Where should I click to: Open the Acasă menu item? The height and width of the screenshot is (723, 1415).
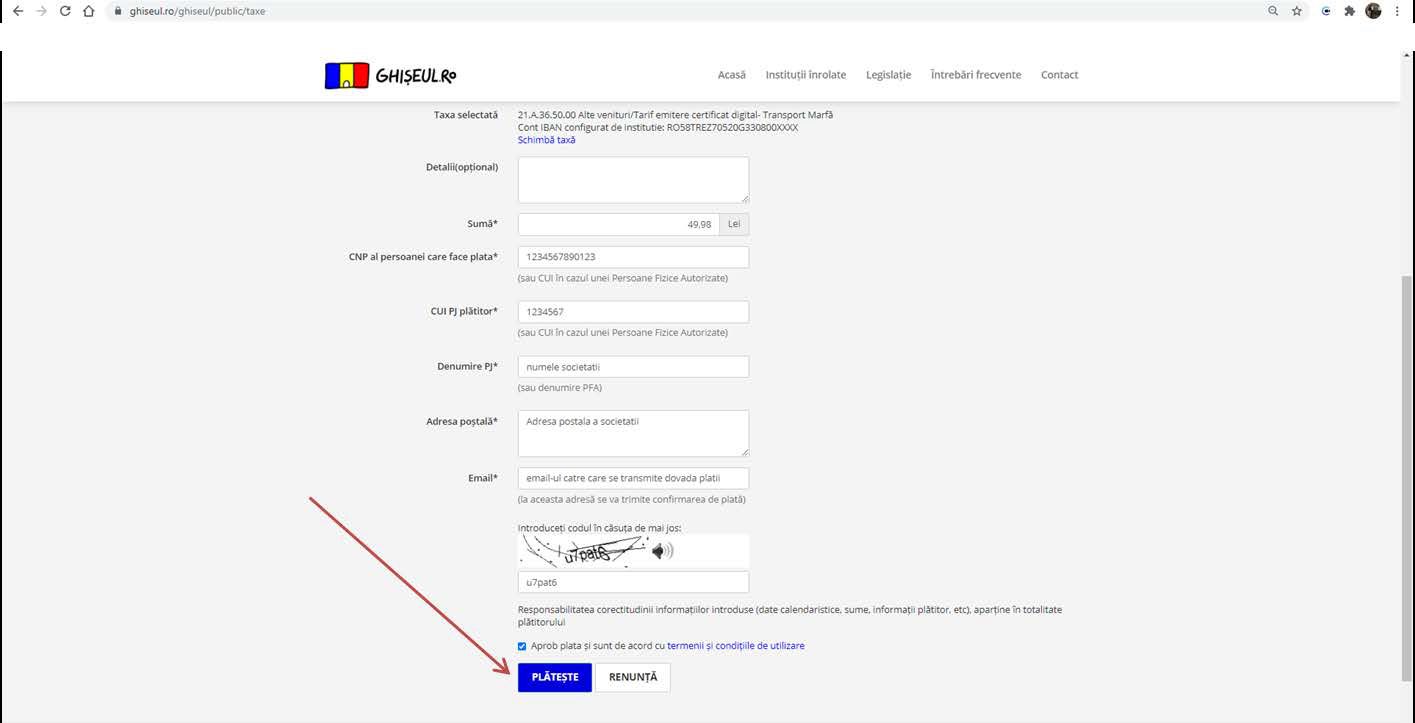click(731, 75)
